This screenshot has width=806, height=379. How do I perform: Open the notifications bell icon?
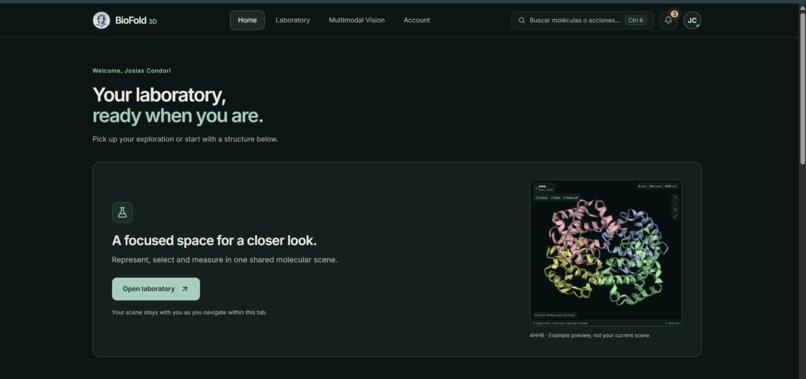click(x=668, y=20)
